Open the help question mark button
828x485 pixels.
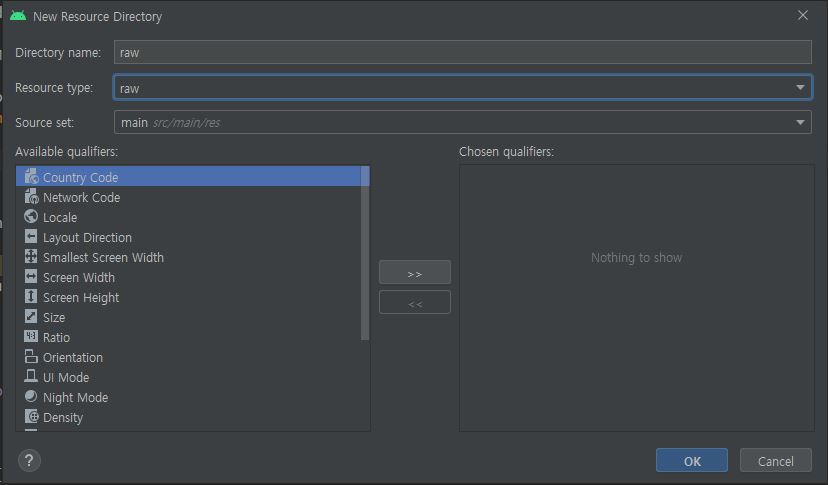point(29,461)
